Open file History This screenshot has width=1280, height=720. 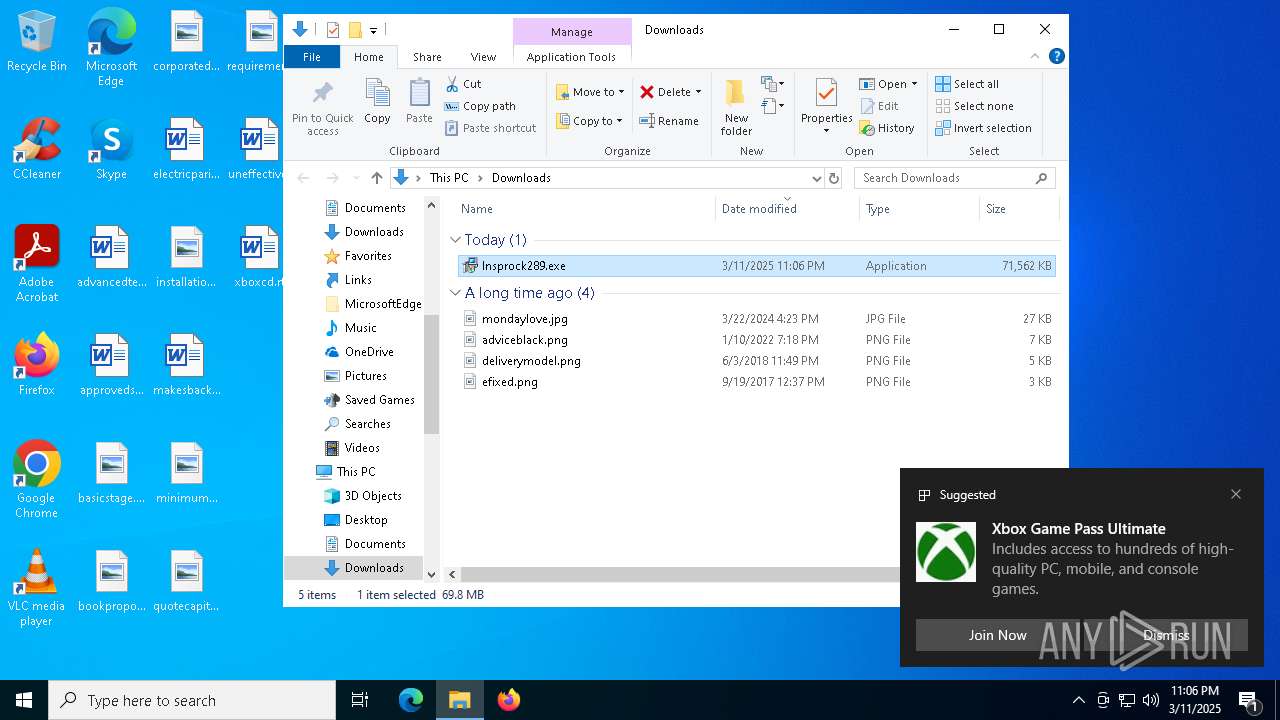pyautogui.click(x=887, y=128)
